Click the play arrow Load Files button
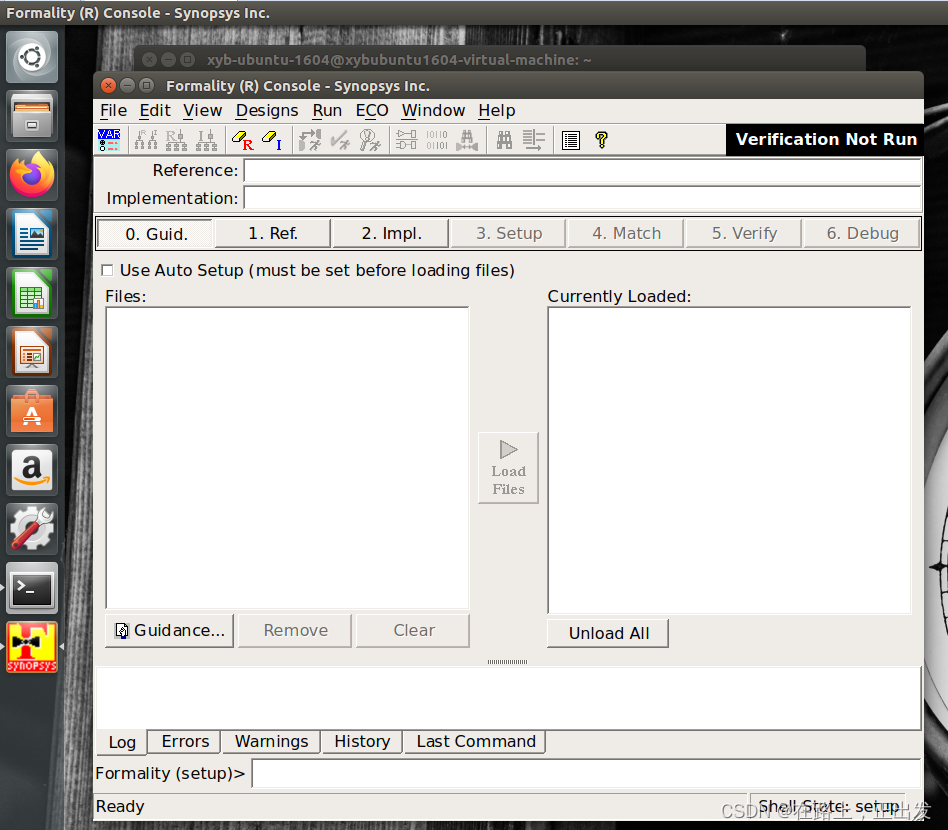This screenshot has width=948, height=830. tap(508, 468)
